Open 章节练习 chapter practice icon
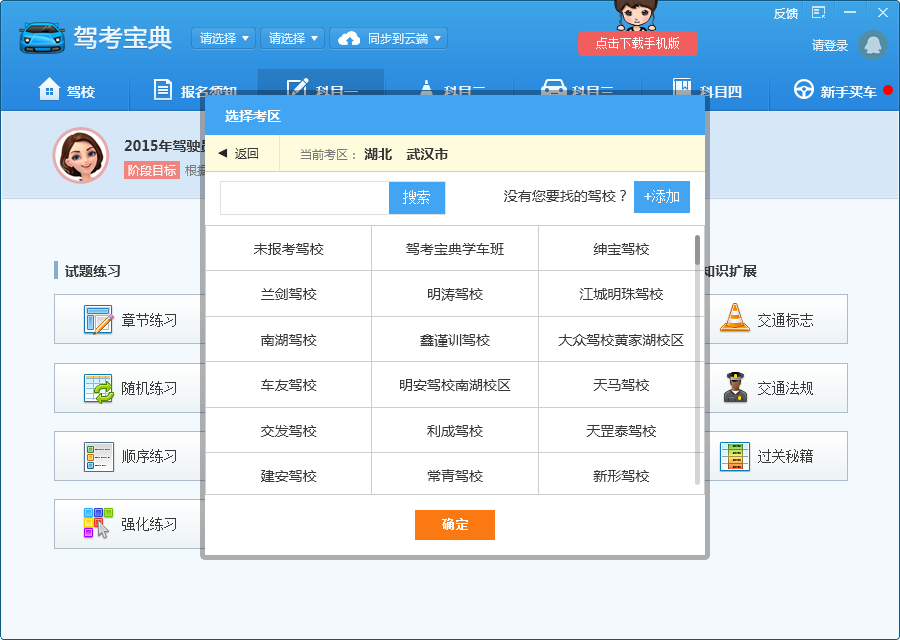900x640 pixels. (x=99, y=320)
